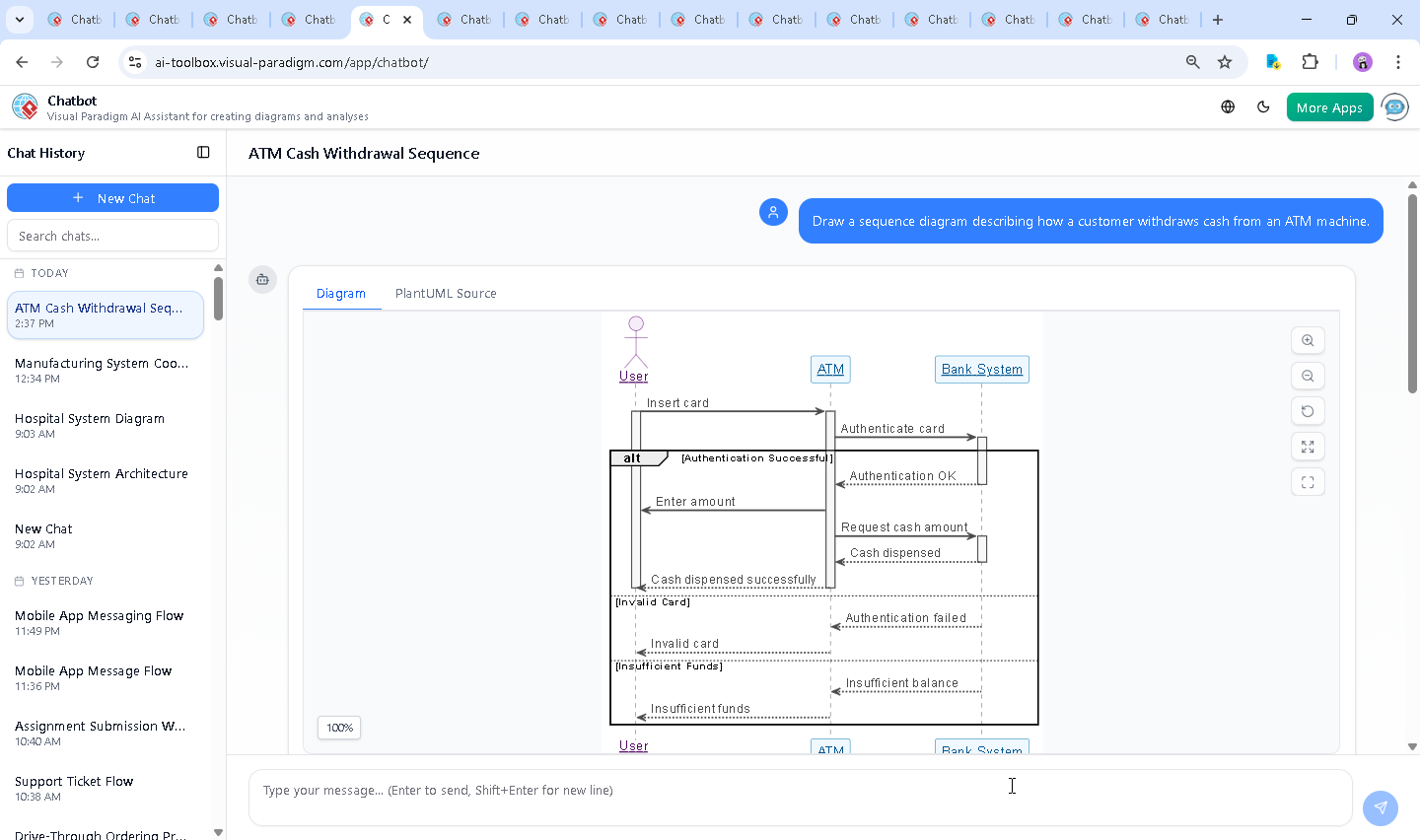This screenshot has height=840, width=1420.
Task: Toggle dark mode with the moon icon
Action: 1263,107
